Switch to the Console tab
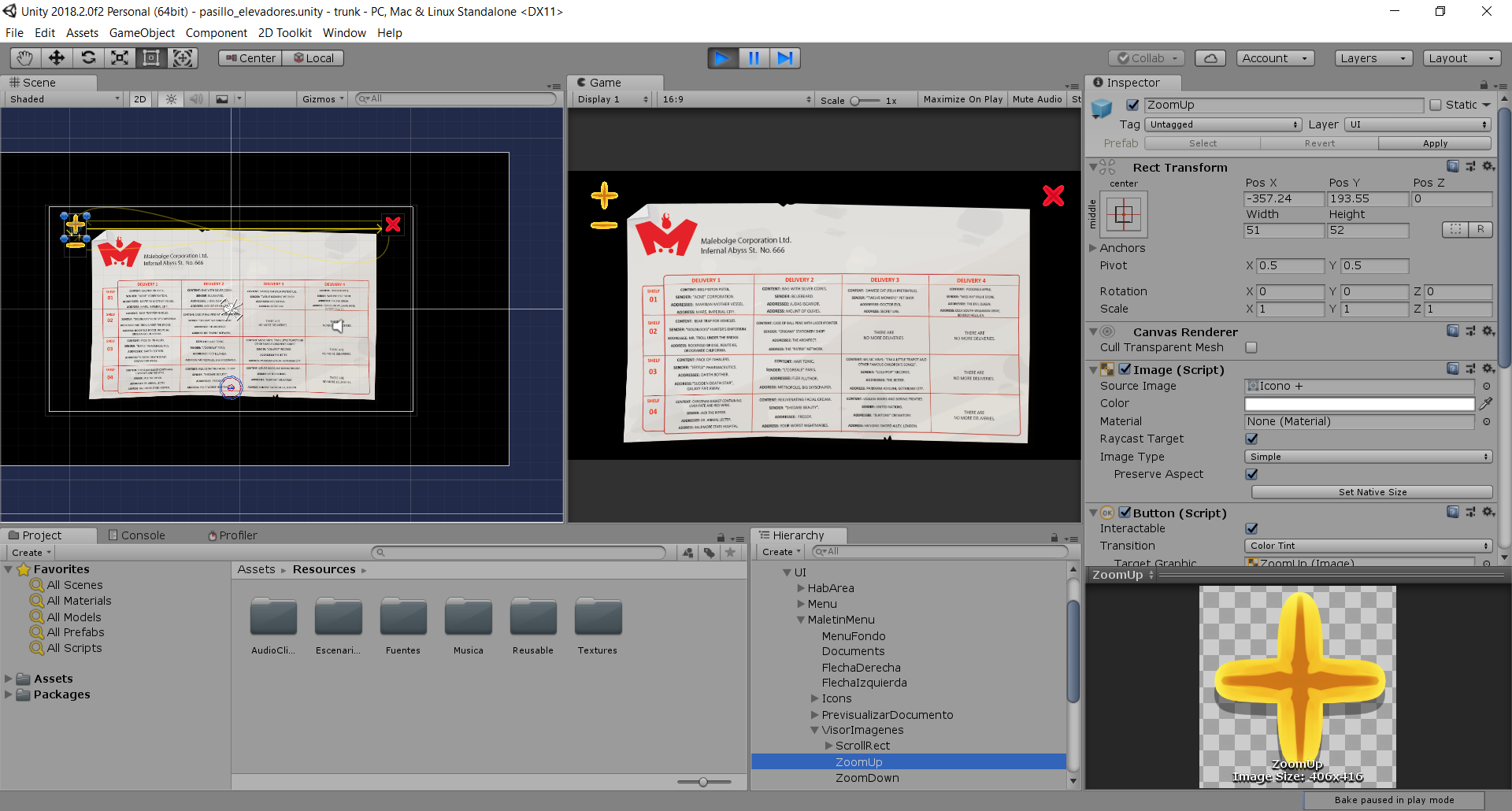Screen dimensions: 1512x811 click(x=136, y=535)
